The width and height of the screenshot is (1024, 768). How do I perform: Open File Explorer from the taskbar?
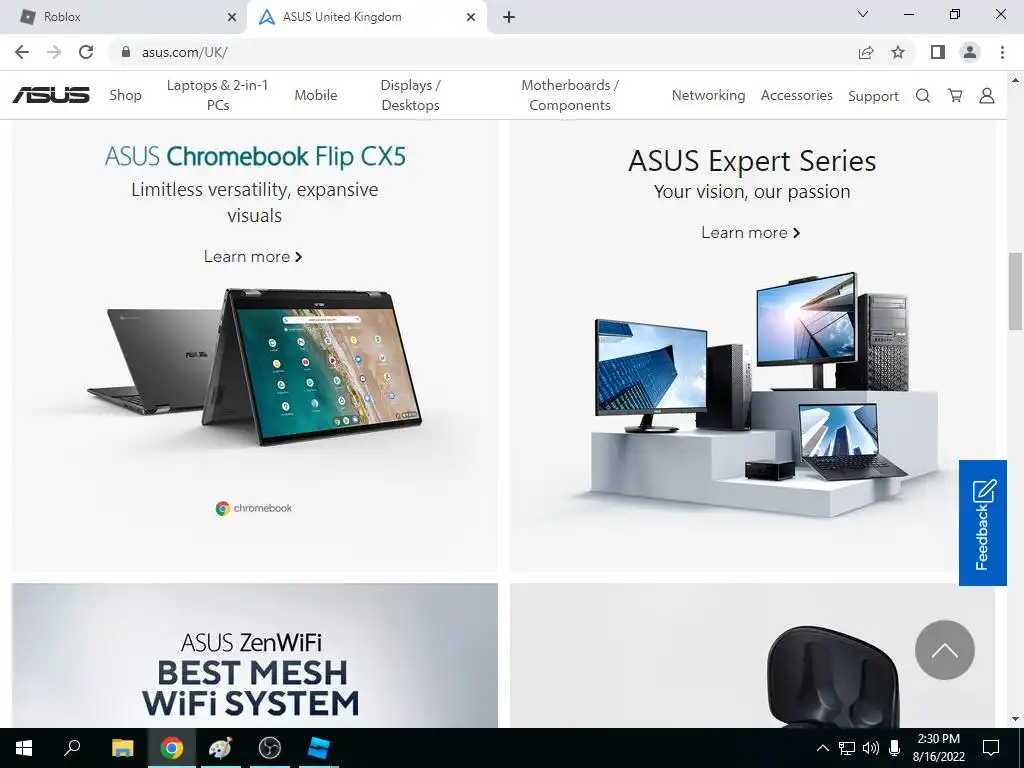(x=122, y=748)
